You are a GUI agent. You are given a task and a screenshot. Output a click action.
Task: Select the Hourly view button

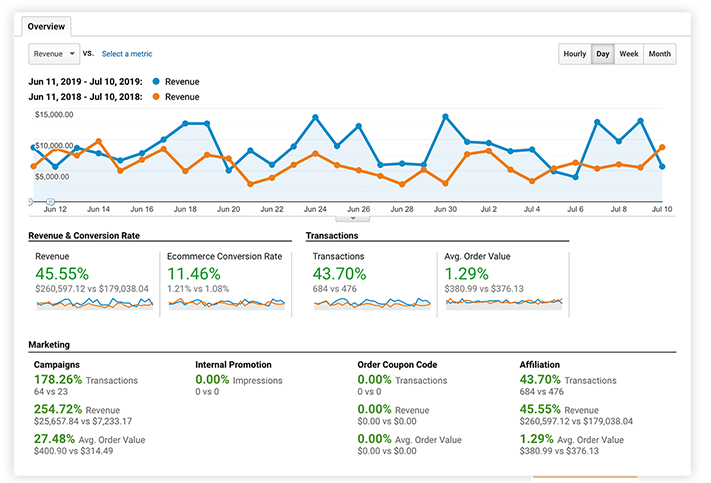click(x=575, y=54)
